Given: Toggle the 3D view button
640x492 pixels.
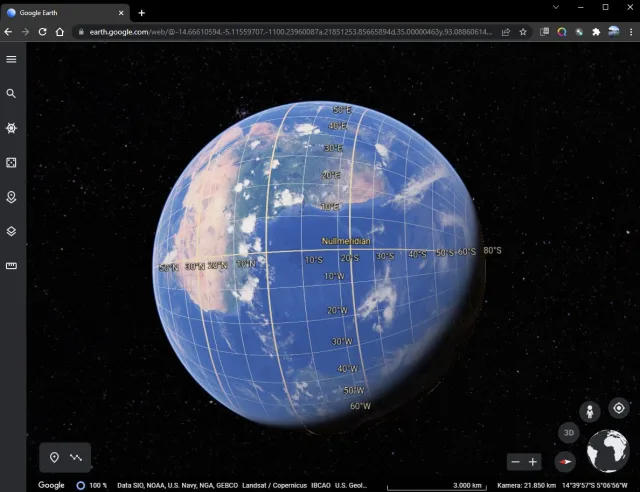Looking at the screenshot, I should pyautogui.click(x=568, y=433).
